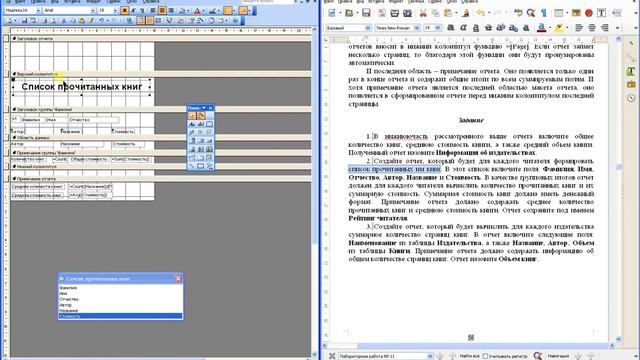Click the find bar search input field
The width and height of the screenshot is (640, 360).
382,356
